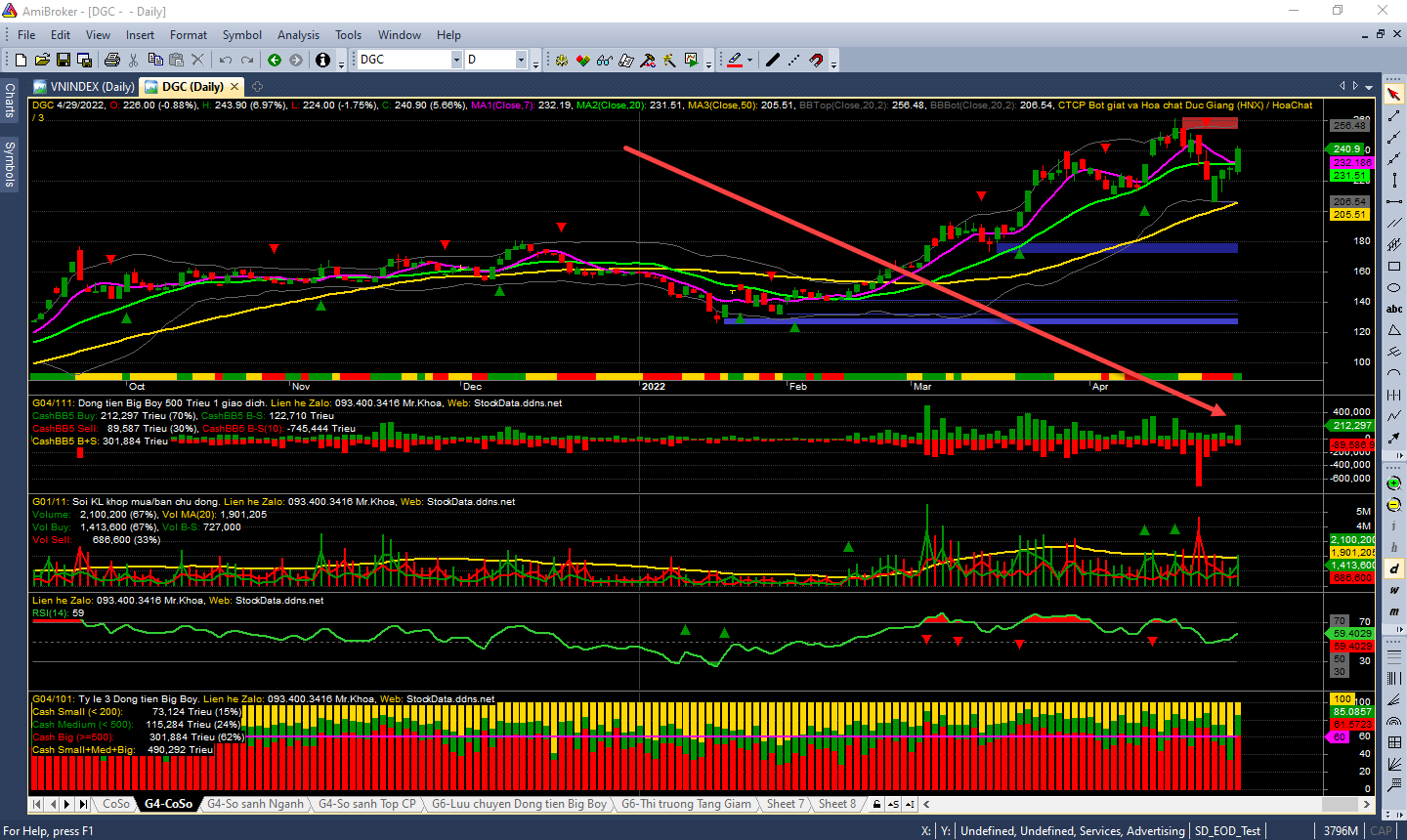Switch to the VNINDEX (Daily) tab
Viewport: 1407px width, 840px height.
(83, 86)
